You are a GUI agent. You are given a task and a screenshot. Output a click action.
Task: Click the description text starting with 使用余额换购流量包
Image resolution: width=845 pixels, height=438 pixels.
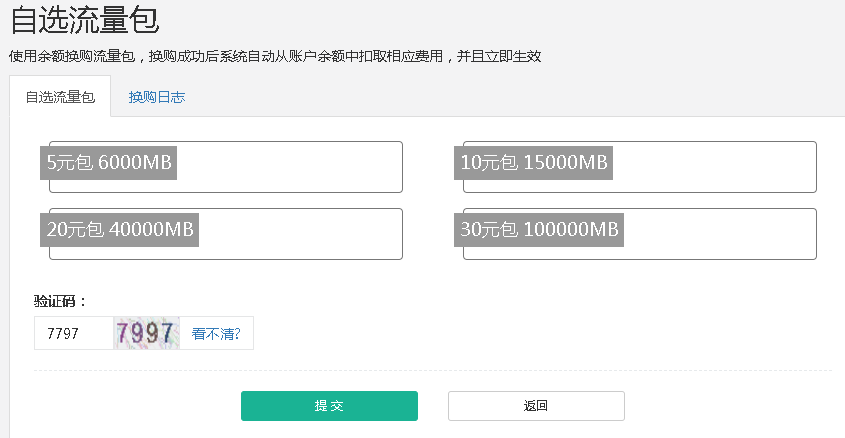click(x=275, y=56)
